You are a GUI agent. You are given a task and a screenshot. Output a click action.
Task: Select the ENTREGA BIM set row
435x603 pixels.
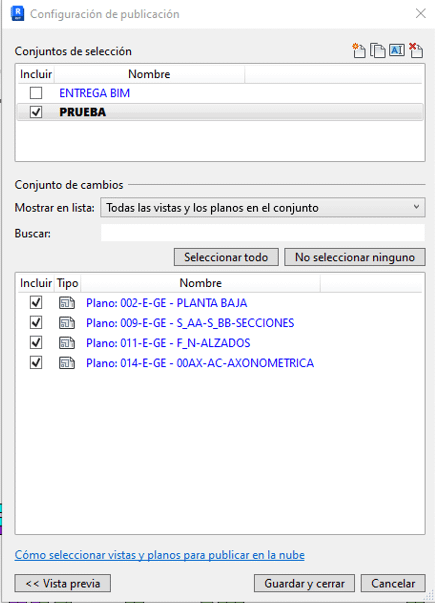click(220, 93)
